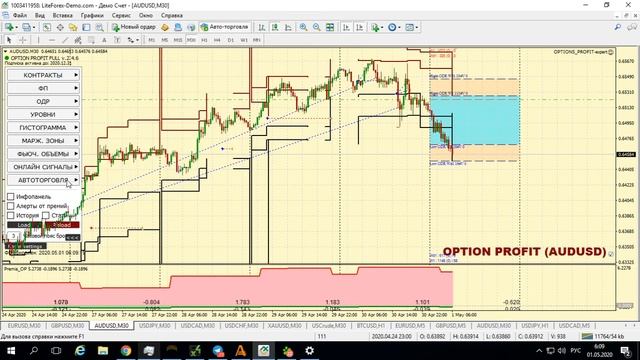Click the Load button in panel

pos(24,225)
